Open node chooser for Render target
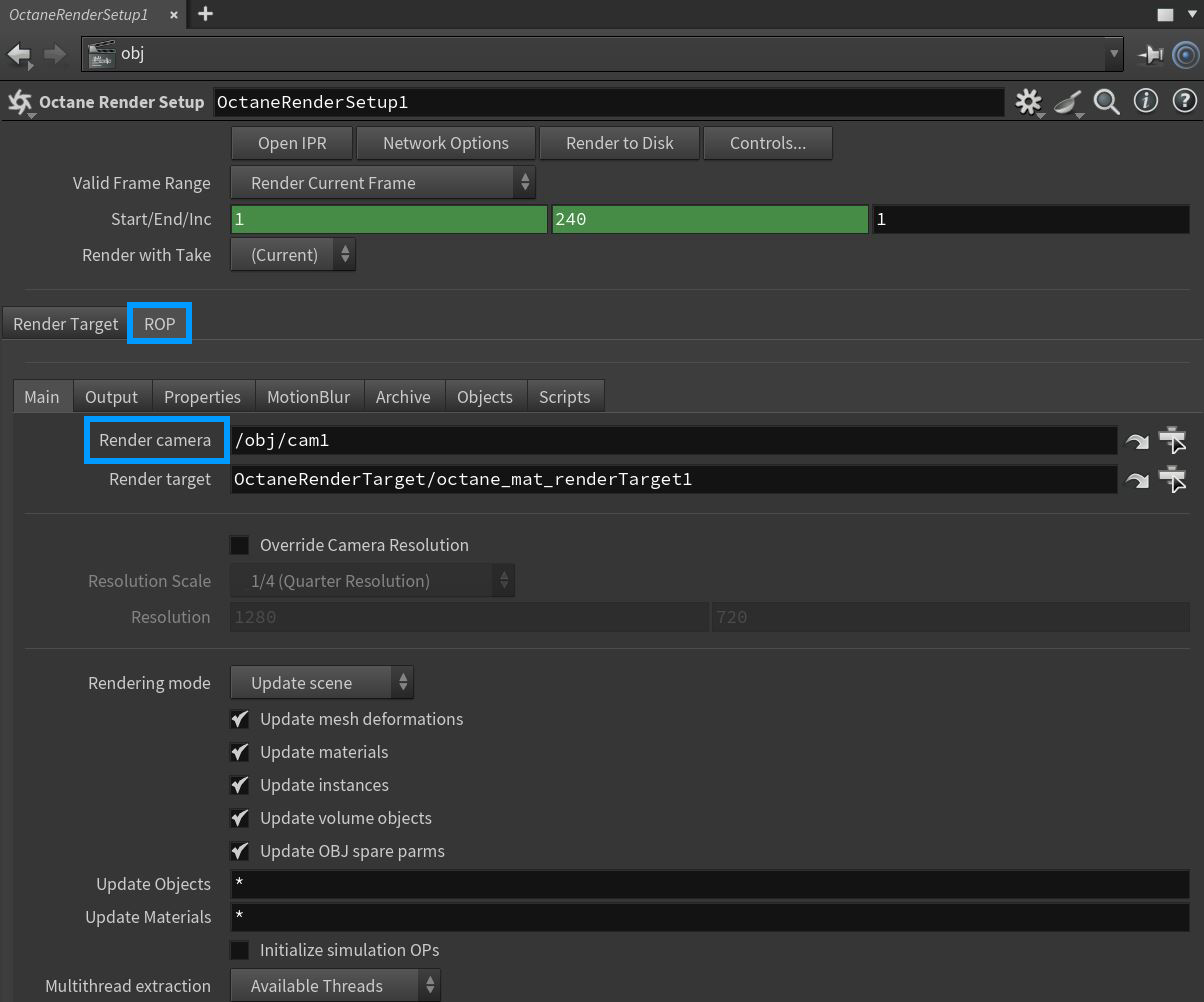This screenshot has width=1204, height=1002. coord(1172,480)
